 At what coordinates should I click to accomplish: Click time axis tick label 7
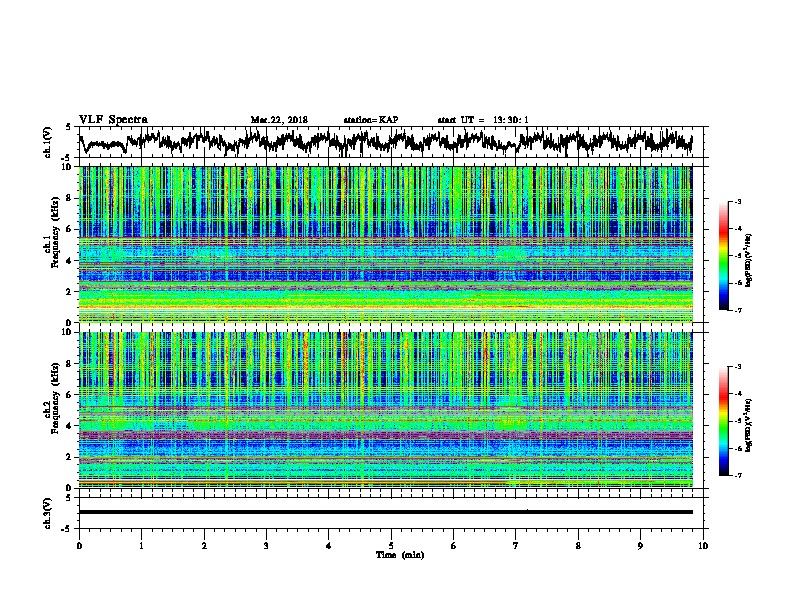[516, 546]
